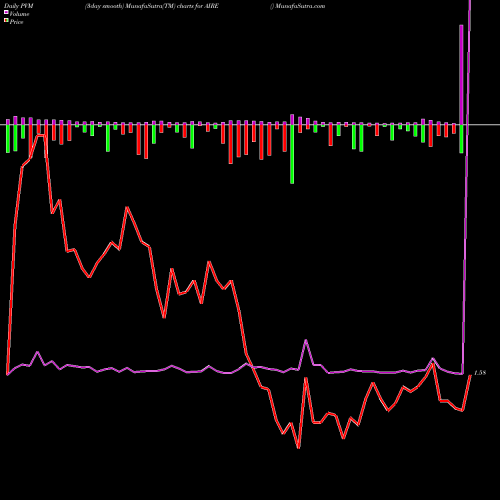
Task: Click the Daily PVM title text
Action: tap(19, 6)
